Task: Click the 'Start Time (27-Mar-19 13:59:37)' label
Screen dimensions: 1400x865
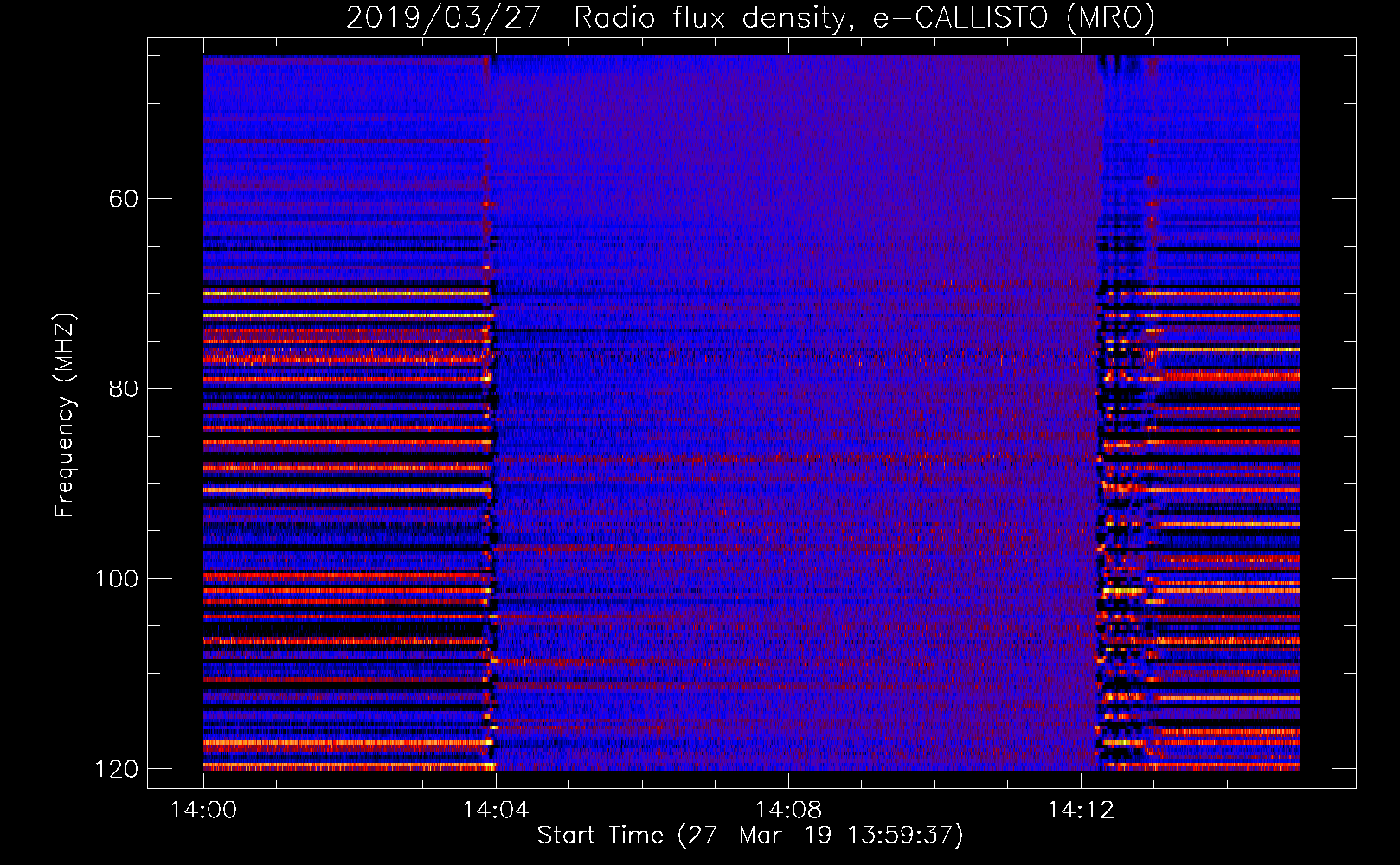Action: coord(750,836)
